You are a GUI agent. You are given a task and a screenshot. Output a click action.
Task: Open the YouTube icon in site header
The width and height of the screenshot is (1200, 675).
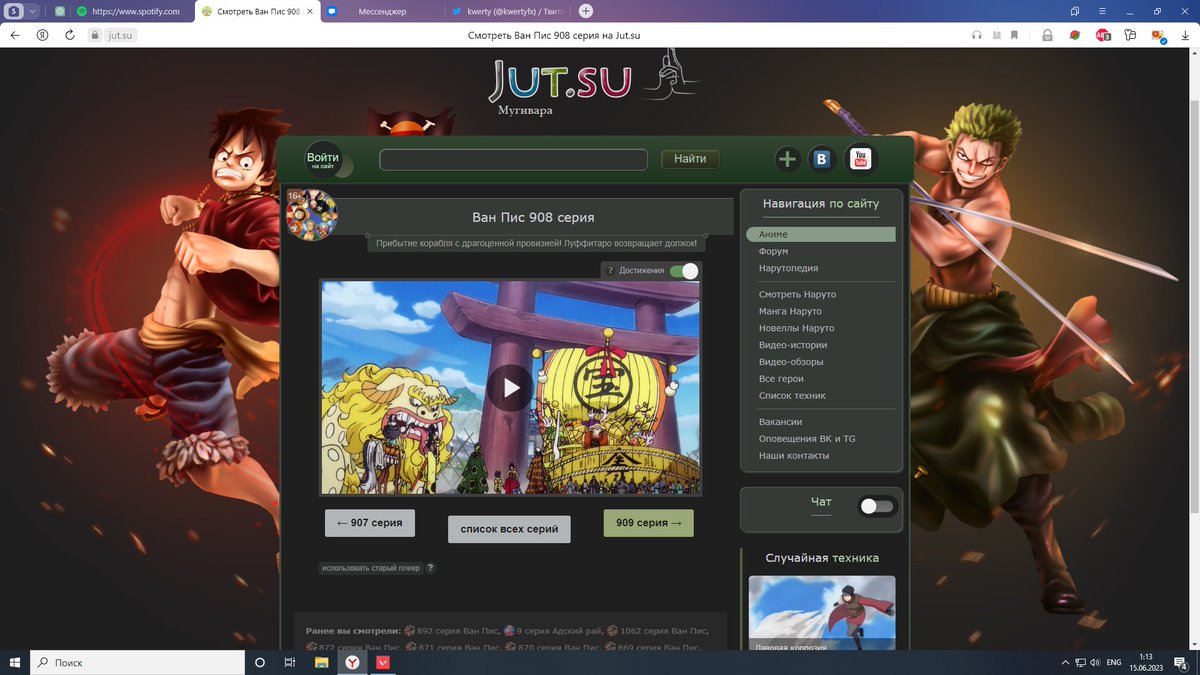(x=860, y=158)
